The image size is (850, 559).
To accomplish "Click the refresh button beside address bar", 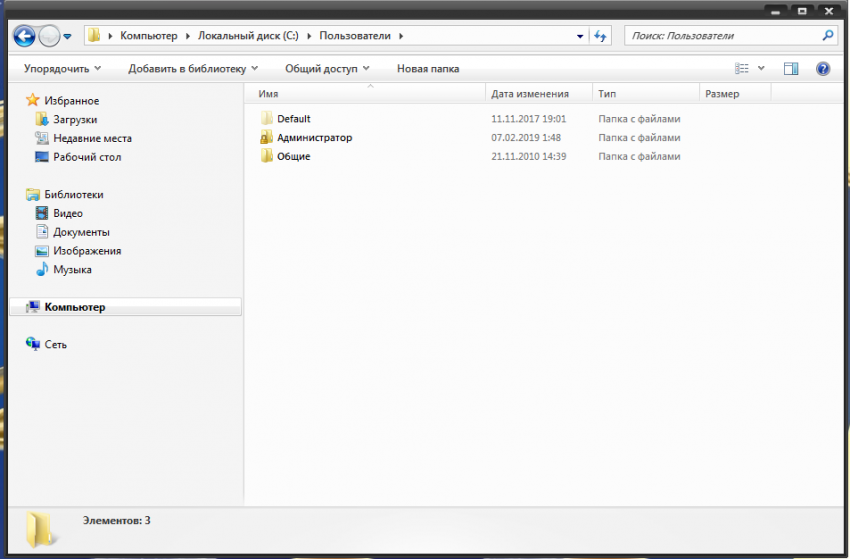I will (600, 36).
